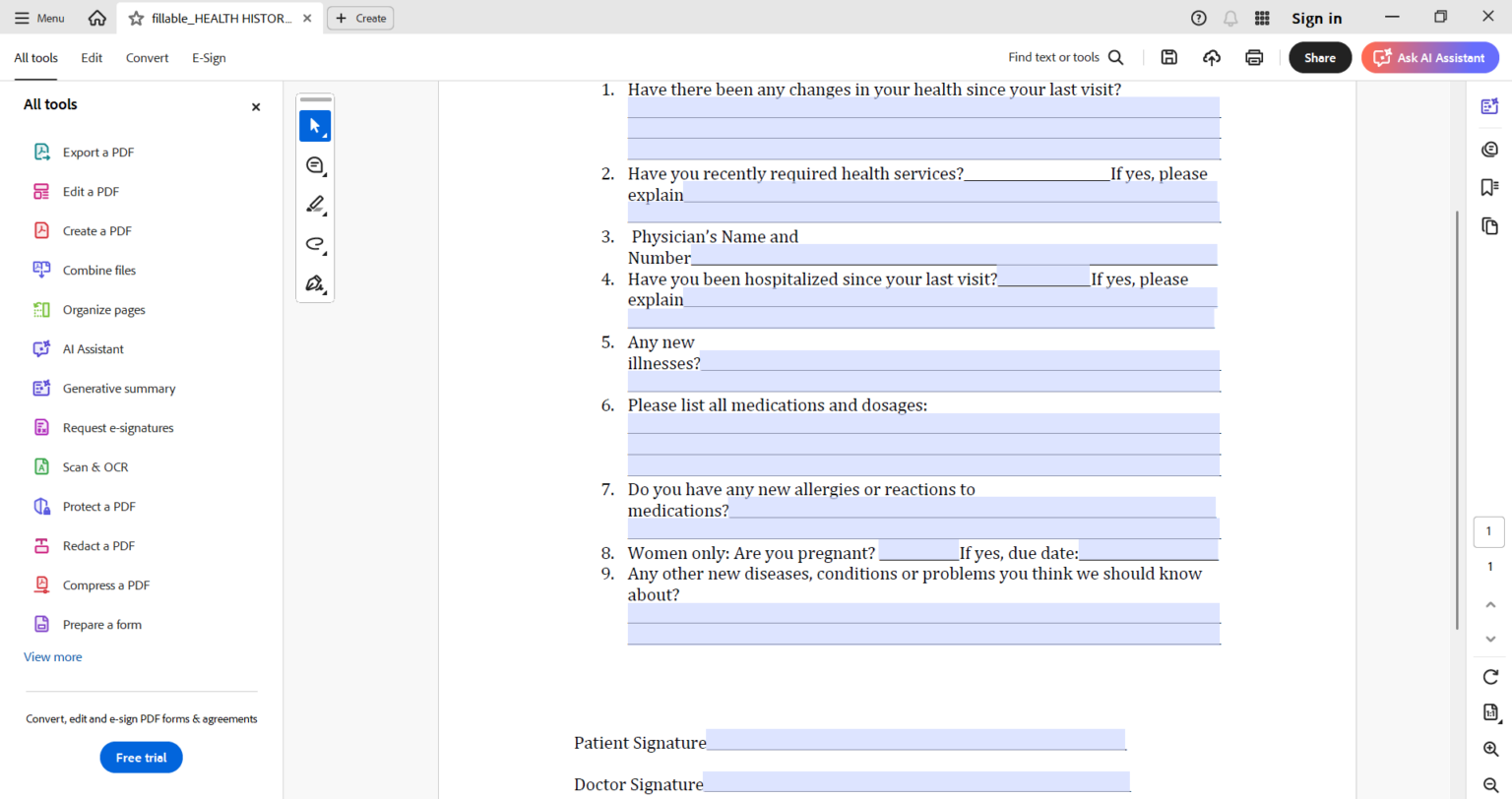Screen dimensions: 1512x799
Task: Open the Fill & Sign tool
Action: coord(314,283)
